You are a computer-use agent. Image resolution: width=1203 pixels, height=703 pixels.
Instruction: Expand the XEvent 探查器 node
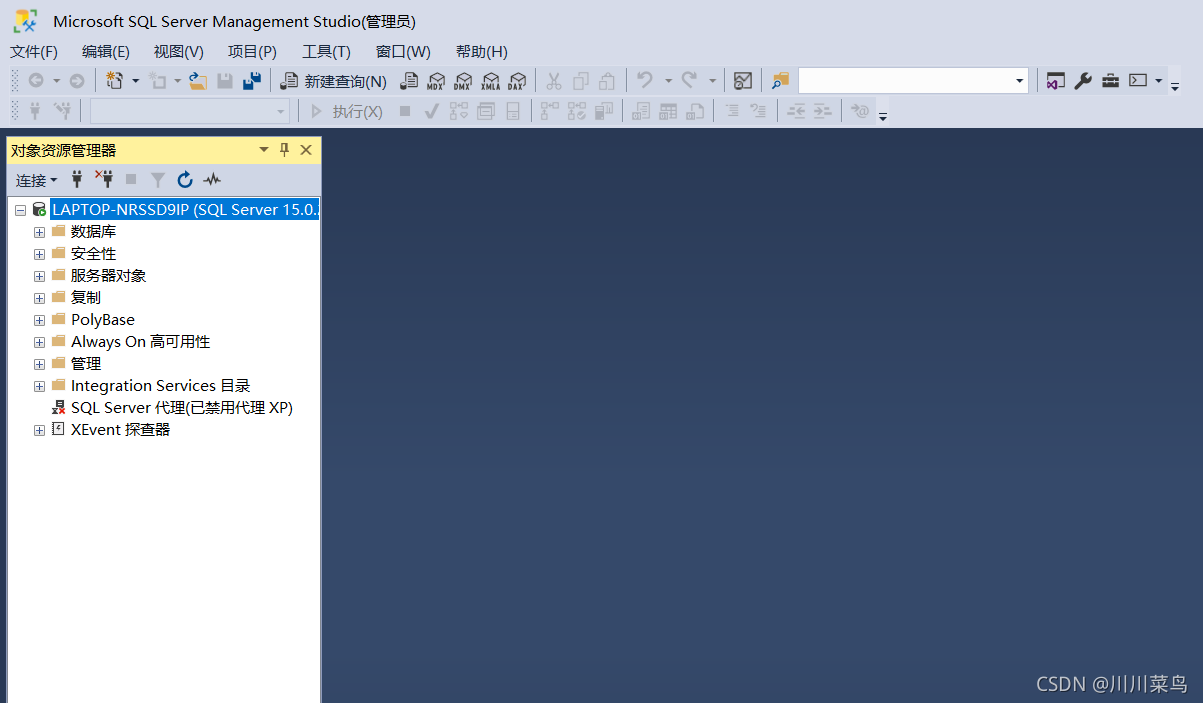coord(40,430)
